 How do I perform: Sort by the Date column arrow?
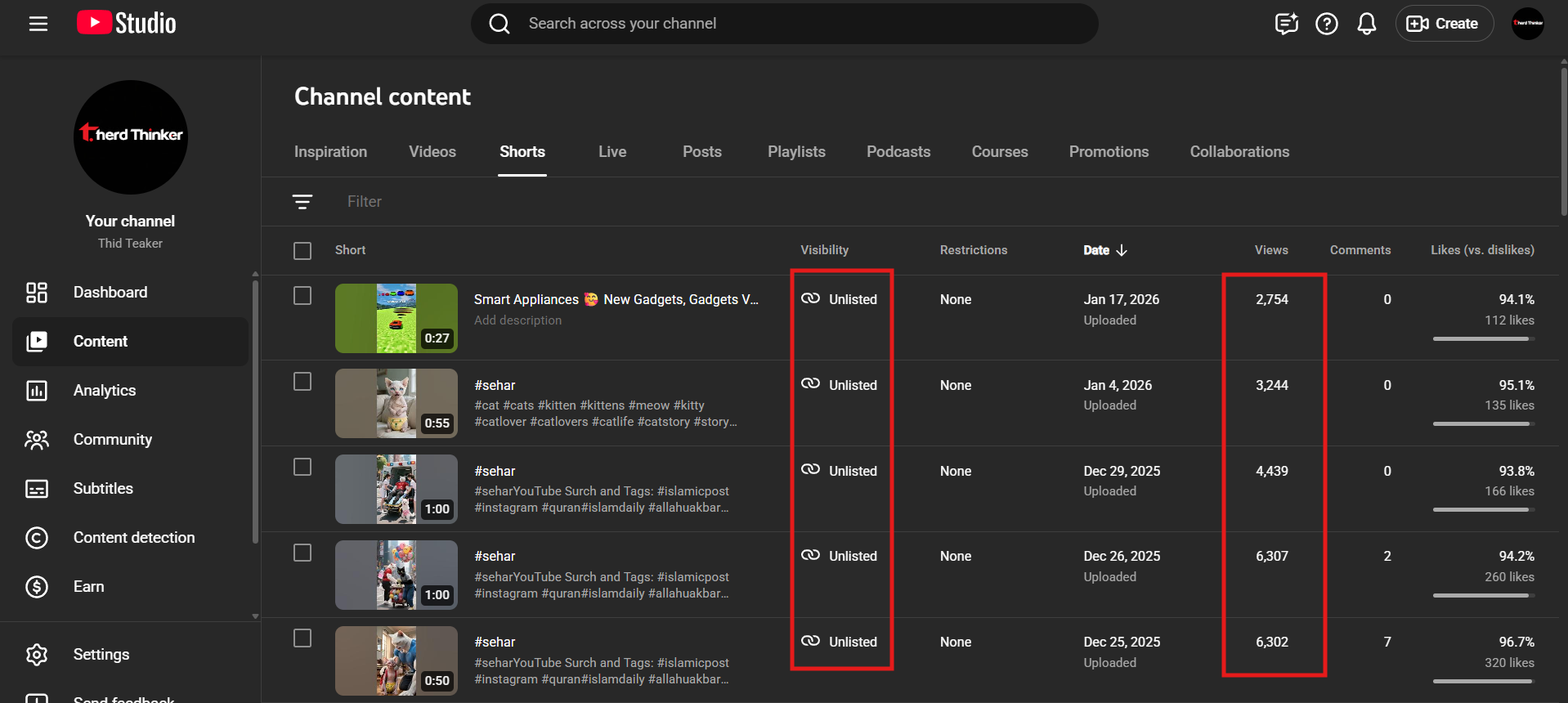point(1122,250)
